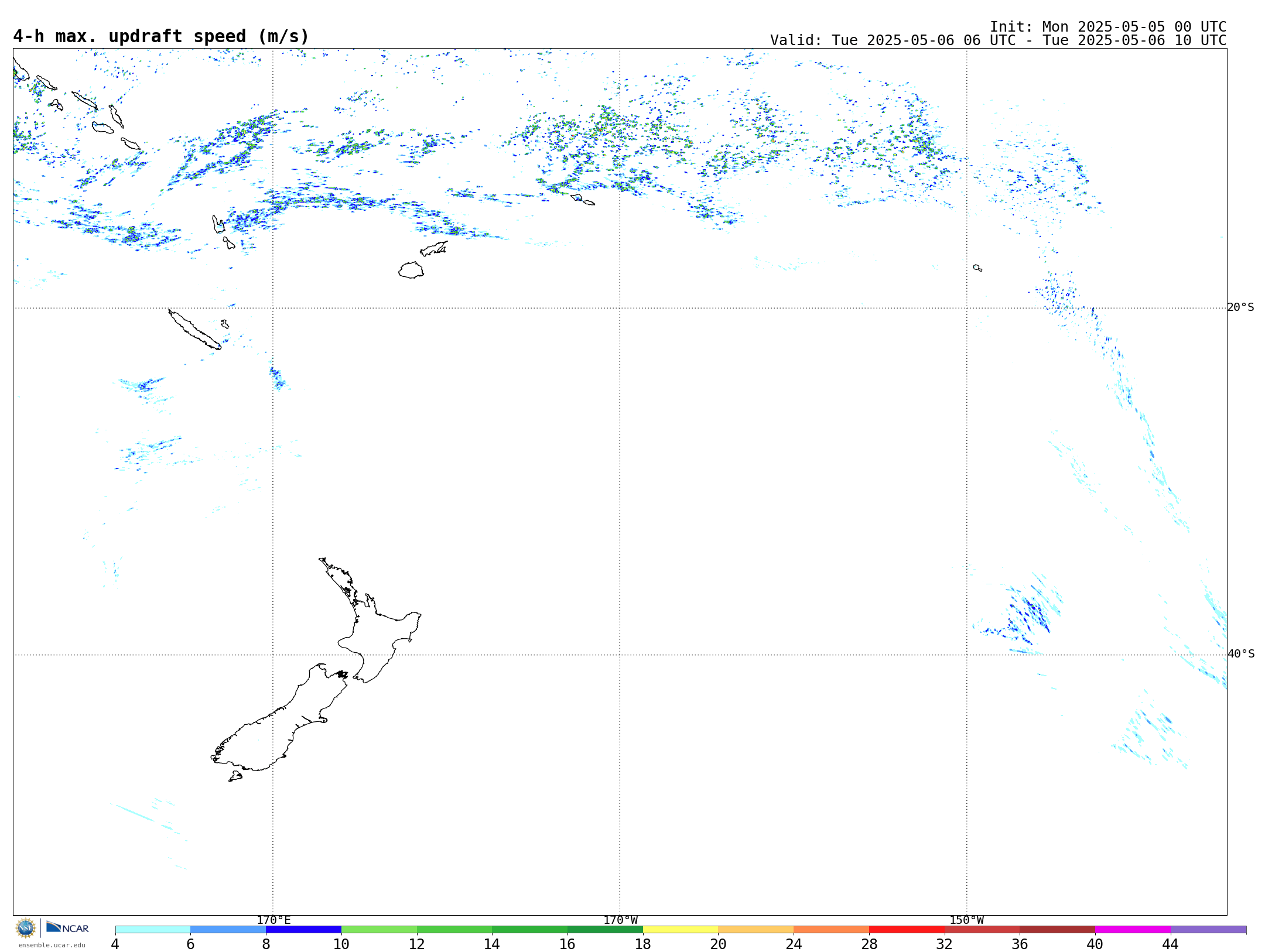Click New Zealand's North Island on the map
The width and height of the screenshot is (1265, 952).
pyautogui.click(x=375, y=635)
